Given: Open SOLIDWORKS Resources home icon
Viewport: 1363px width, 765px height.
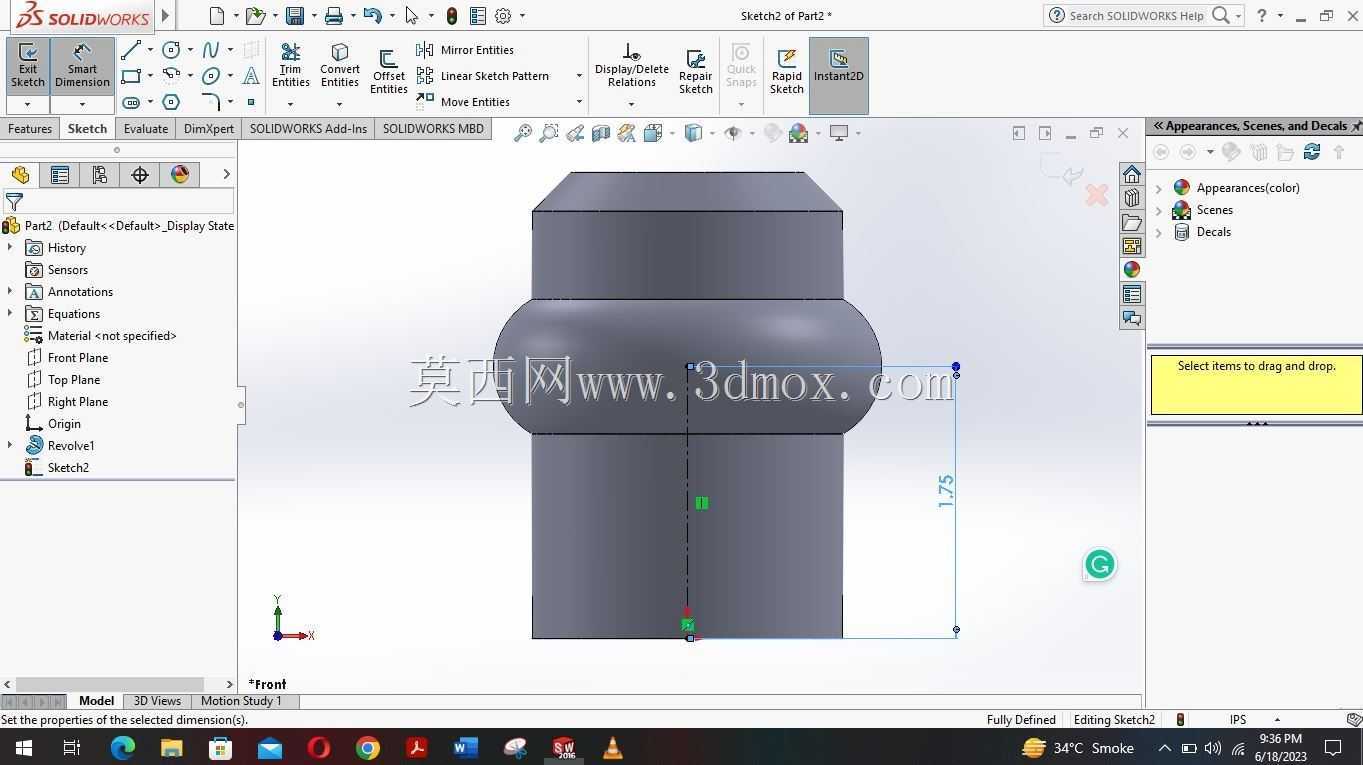Looking at the screenshot, I should coord(1131,174).
